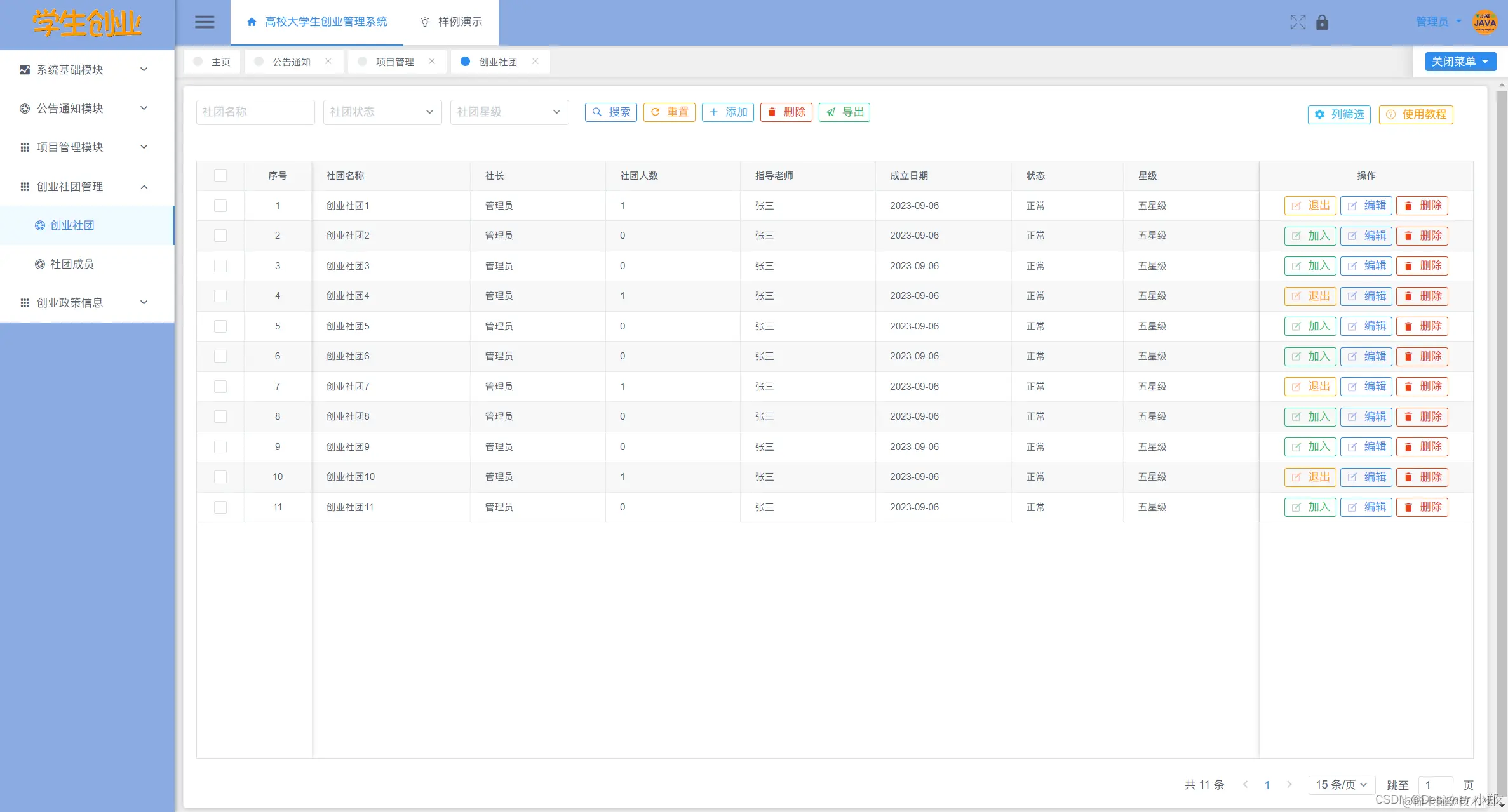The height and width of the screenshot is (812, 1508).
Task: Click the fullscreen expand icon
Action: [1298, 22]
